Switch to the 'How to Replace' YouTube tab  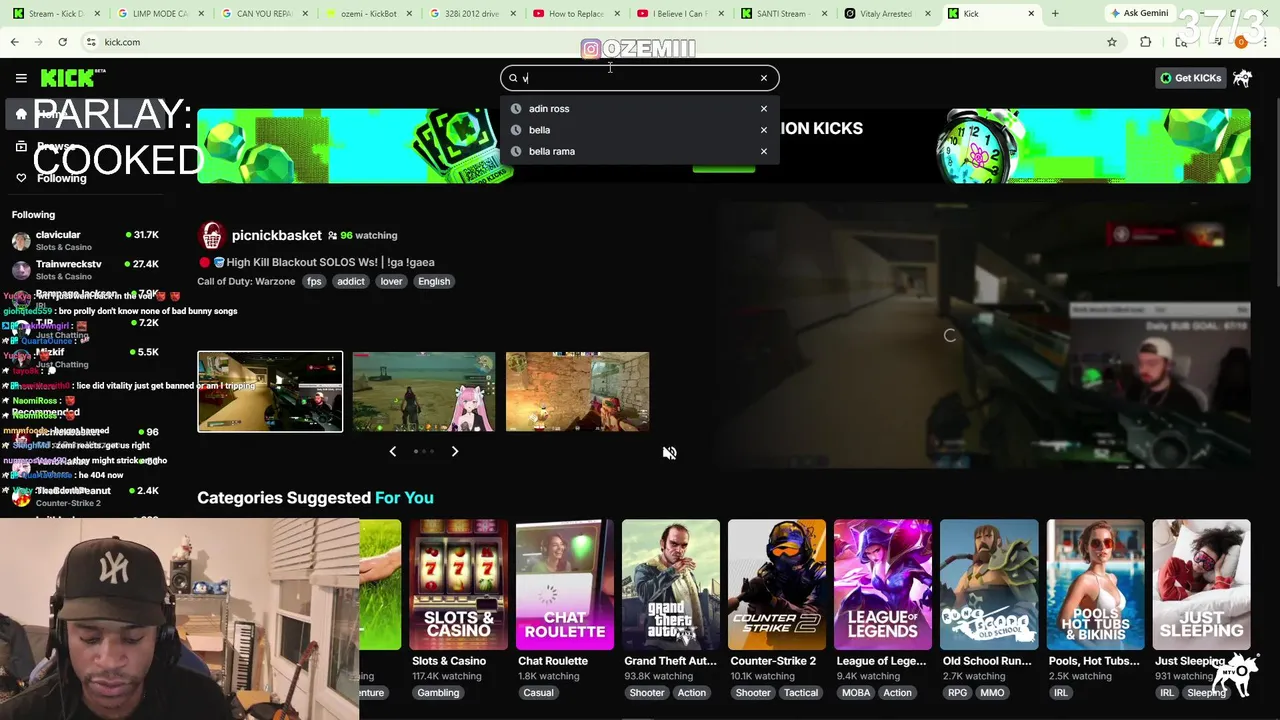click(x=575, y=14)
